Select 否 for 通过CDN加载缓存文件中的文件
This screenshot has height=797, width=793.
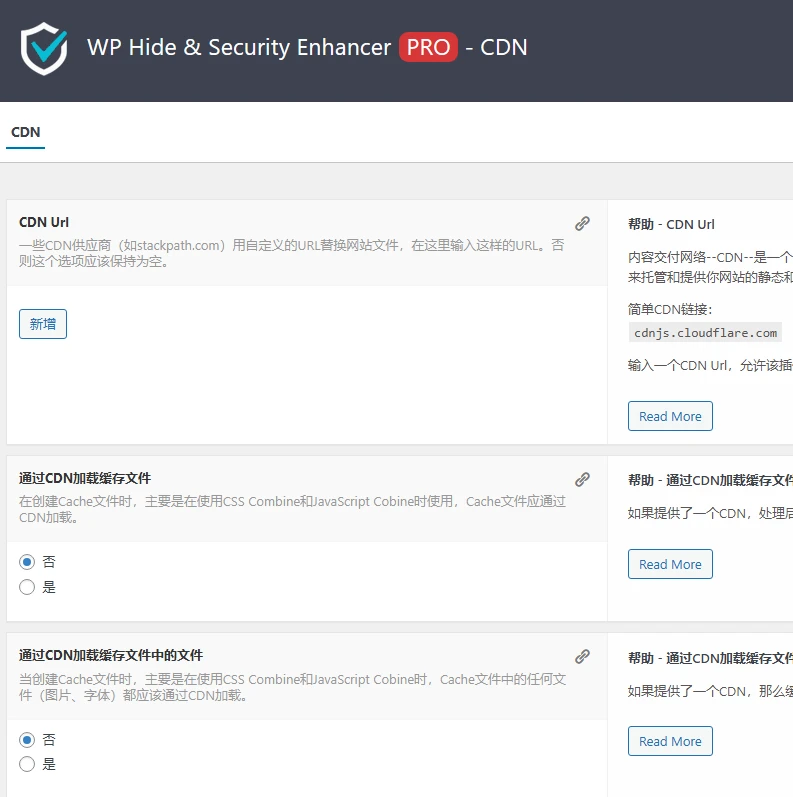click(27, 740)
